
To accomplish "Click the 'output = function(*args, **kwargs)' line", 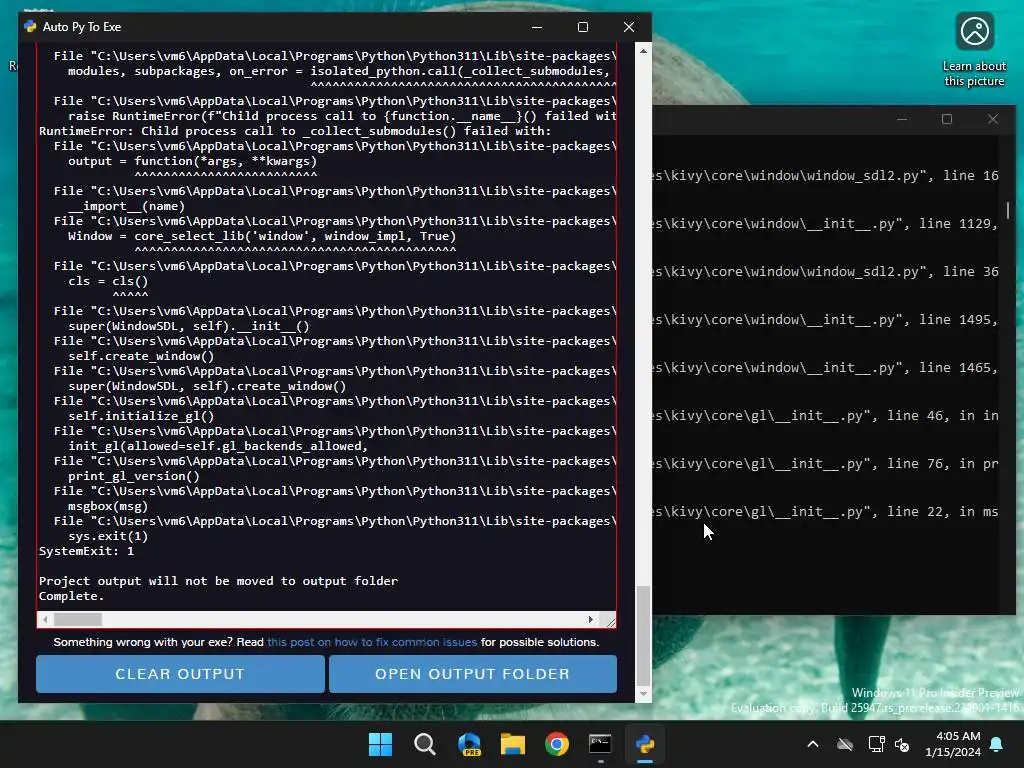I will [193, 161].
